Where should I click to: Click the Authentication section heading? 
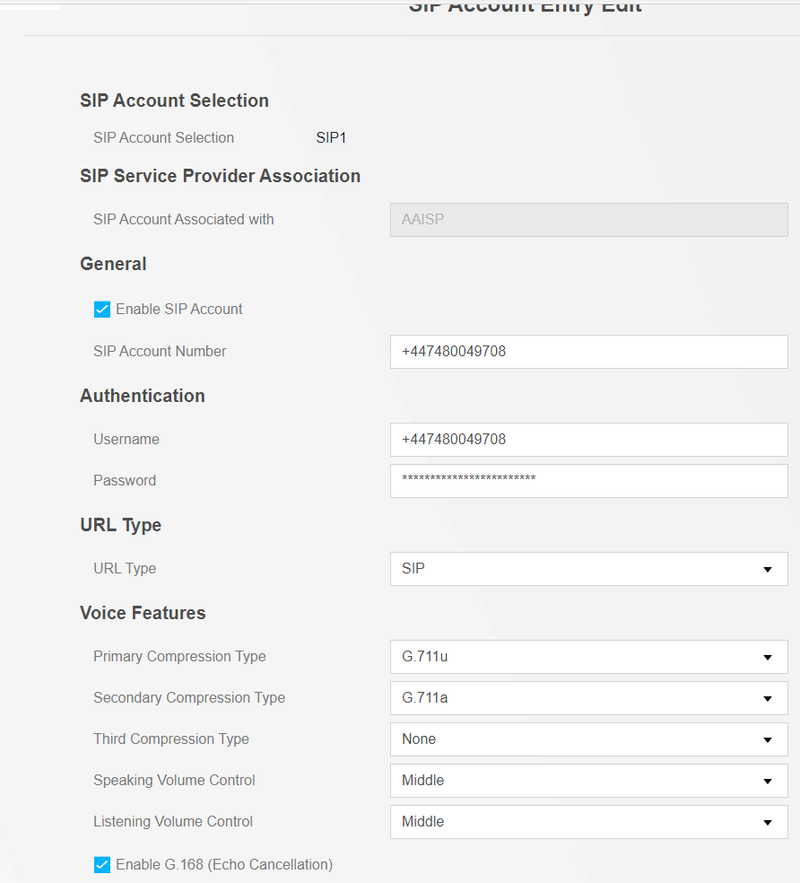pos(142,396)
